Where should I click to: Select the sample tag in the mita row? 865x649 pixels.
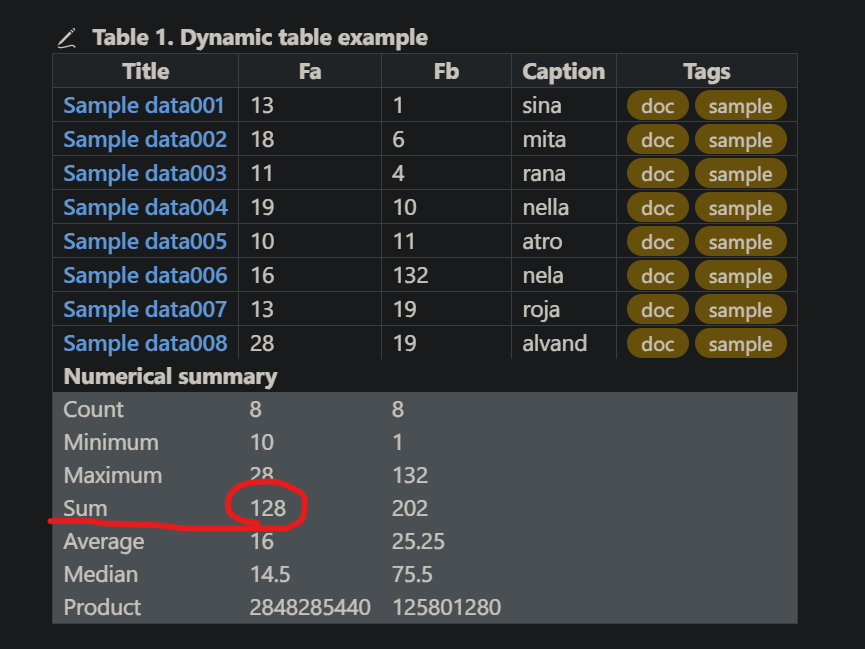pyautogui.click(x=740, y=140)
